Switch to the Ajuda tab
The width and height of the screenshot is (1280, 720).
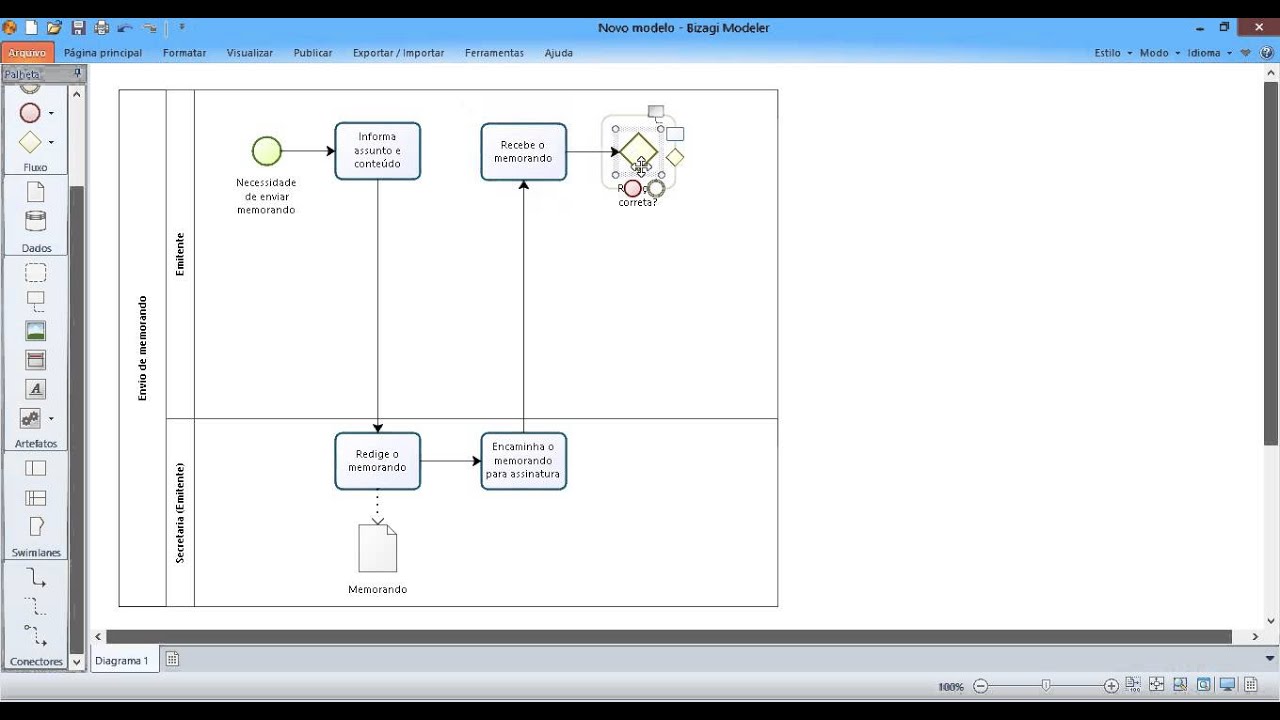pyautogui.click(x=558, y=53)
